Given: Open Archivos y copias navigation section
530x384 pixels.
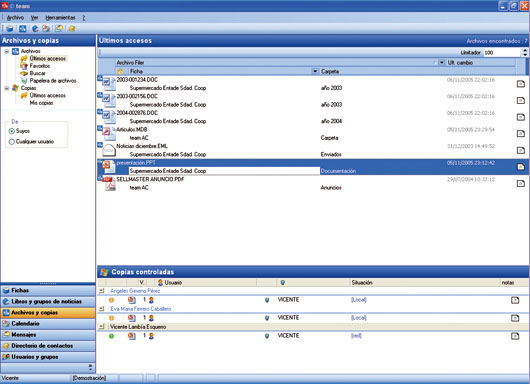Looking at the screenshot, I should point(48,313).
